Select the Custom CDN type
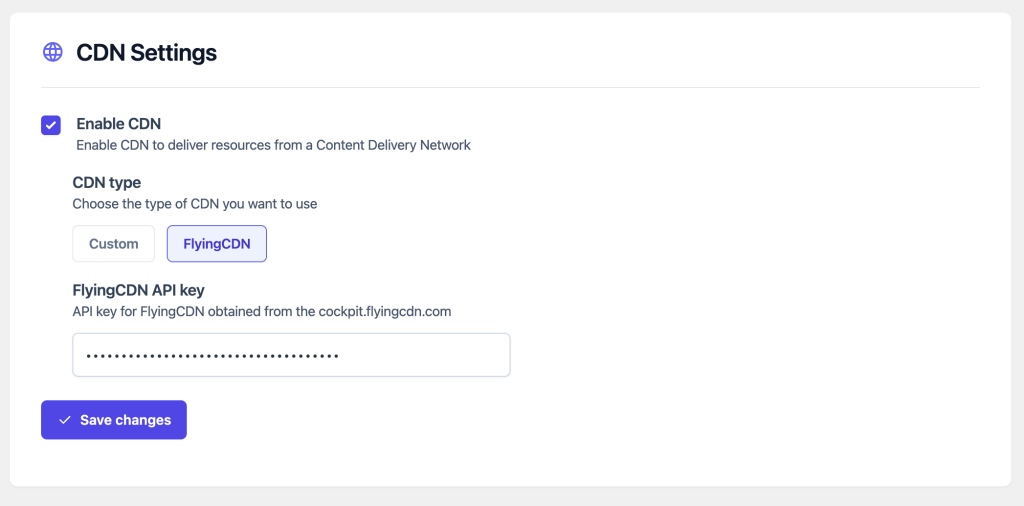1024x506 pixels. point(113,244)
